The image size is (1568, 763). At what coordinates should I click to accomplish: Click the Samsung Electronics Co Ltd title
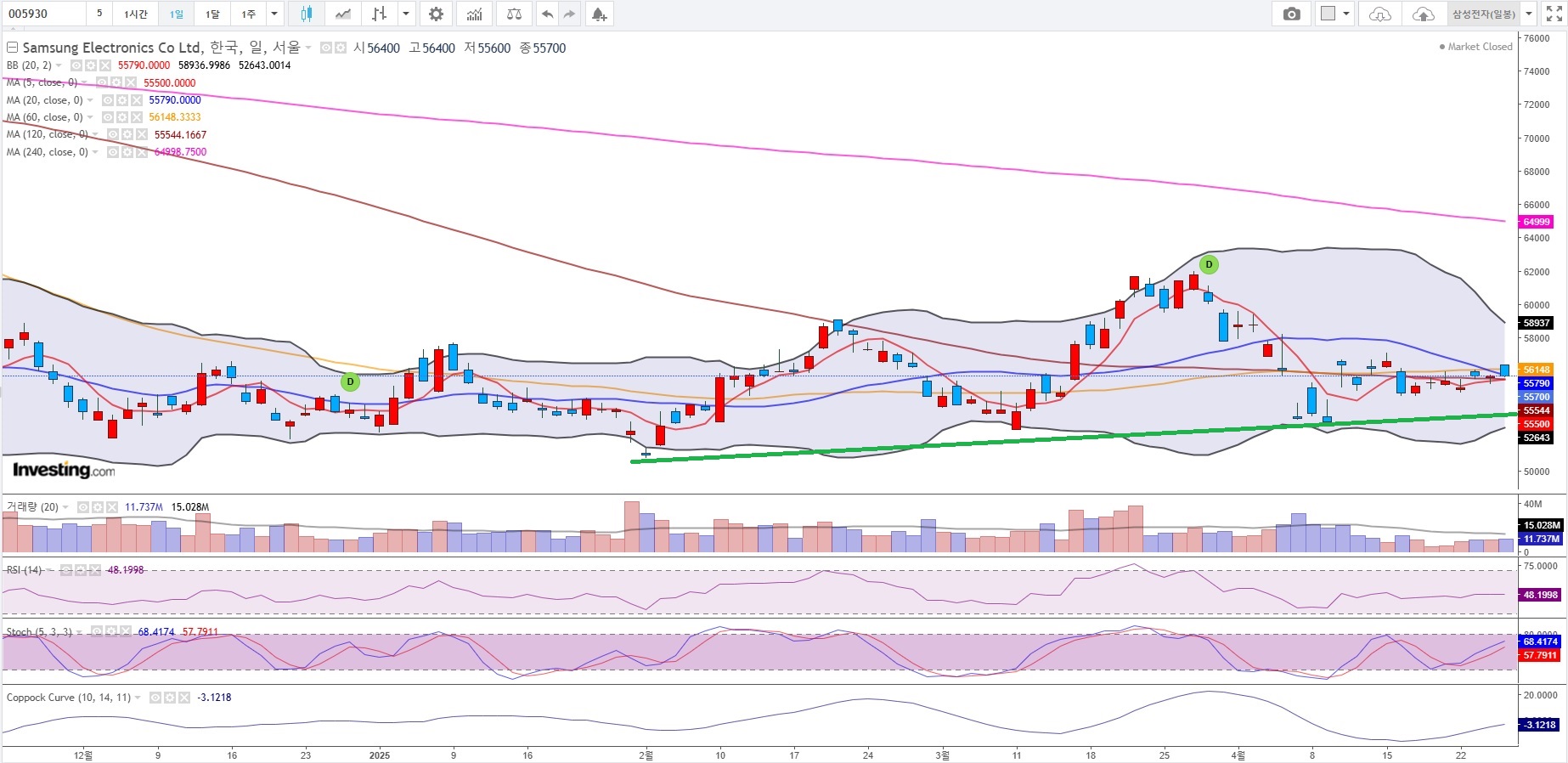(x=112, y=48)
